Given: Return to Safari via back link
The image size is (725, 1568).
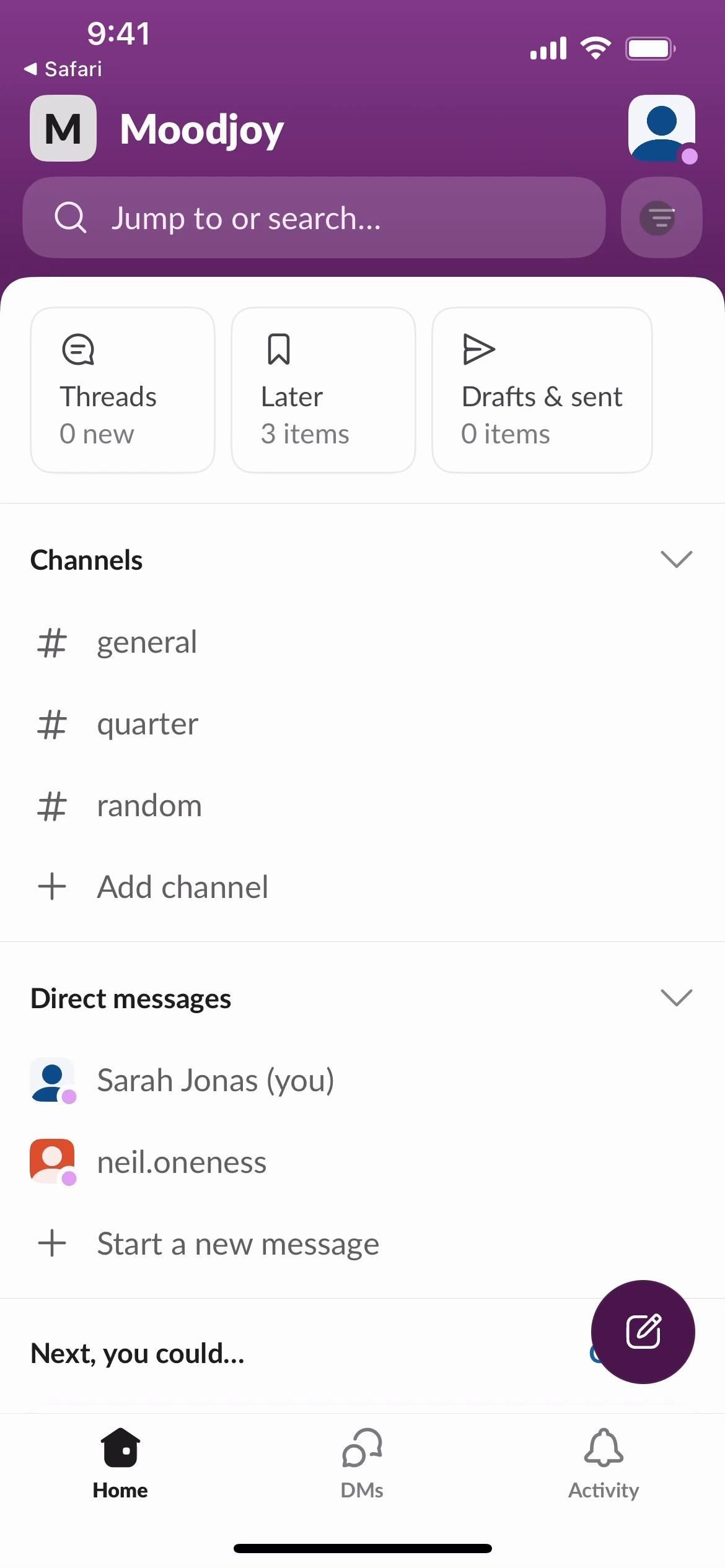Looking at the screenshot, I should (x=63, y=69).
